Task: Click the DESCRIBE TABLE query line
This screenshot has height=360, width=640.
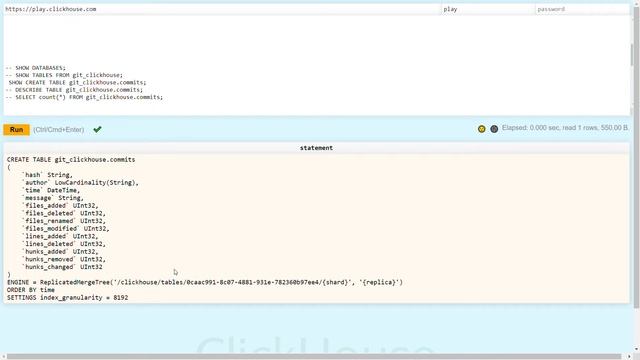Action: [75, 90]
